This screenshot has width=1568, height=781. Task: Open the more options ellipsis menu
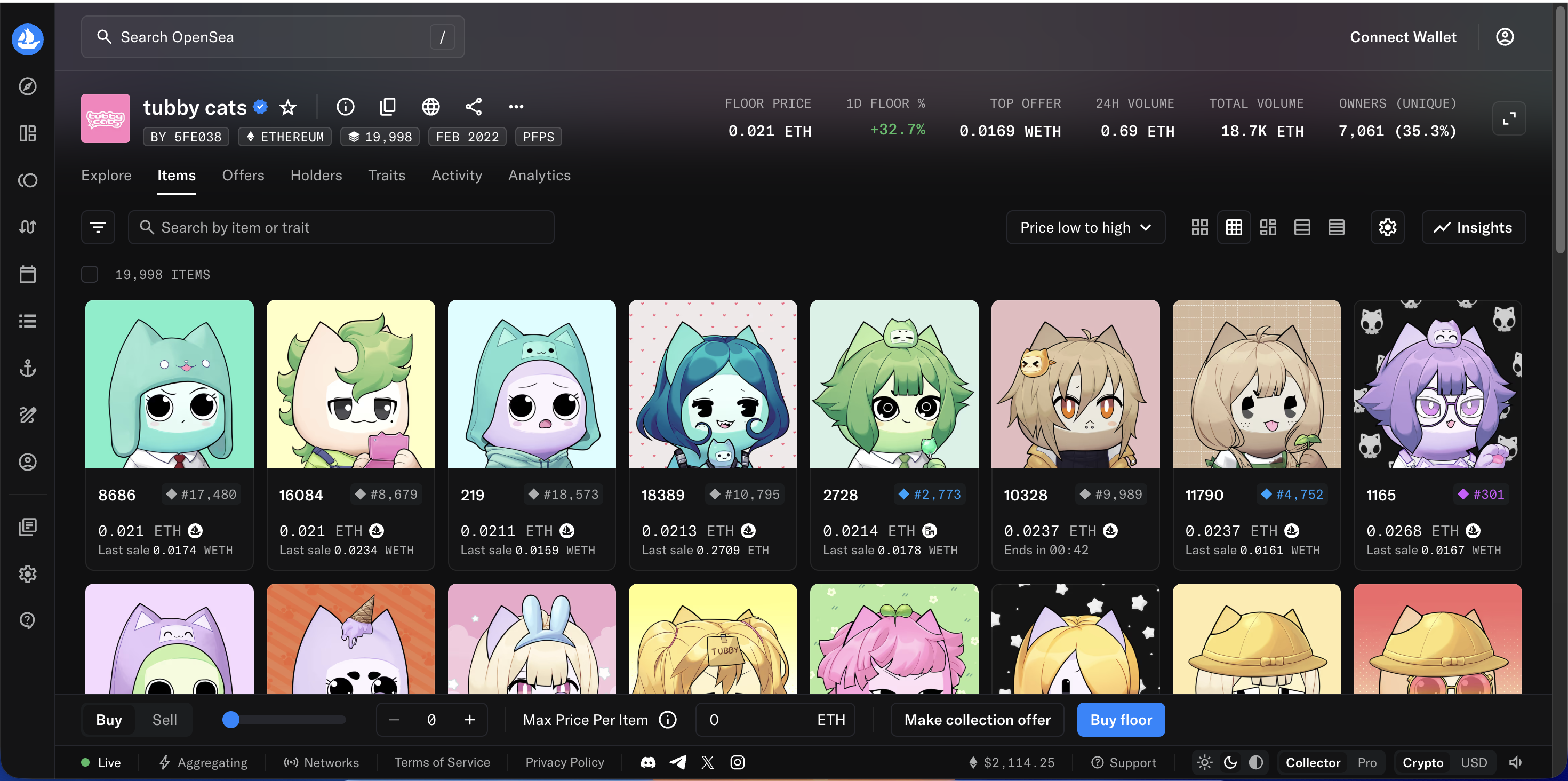516,107
